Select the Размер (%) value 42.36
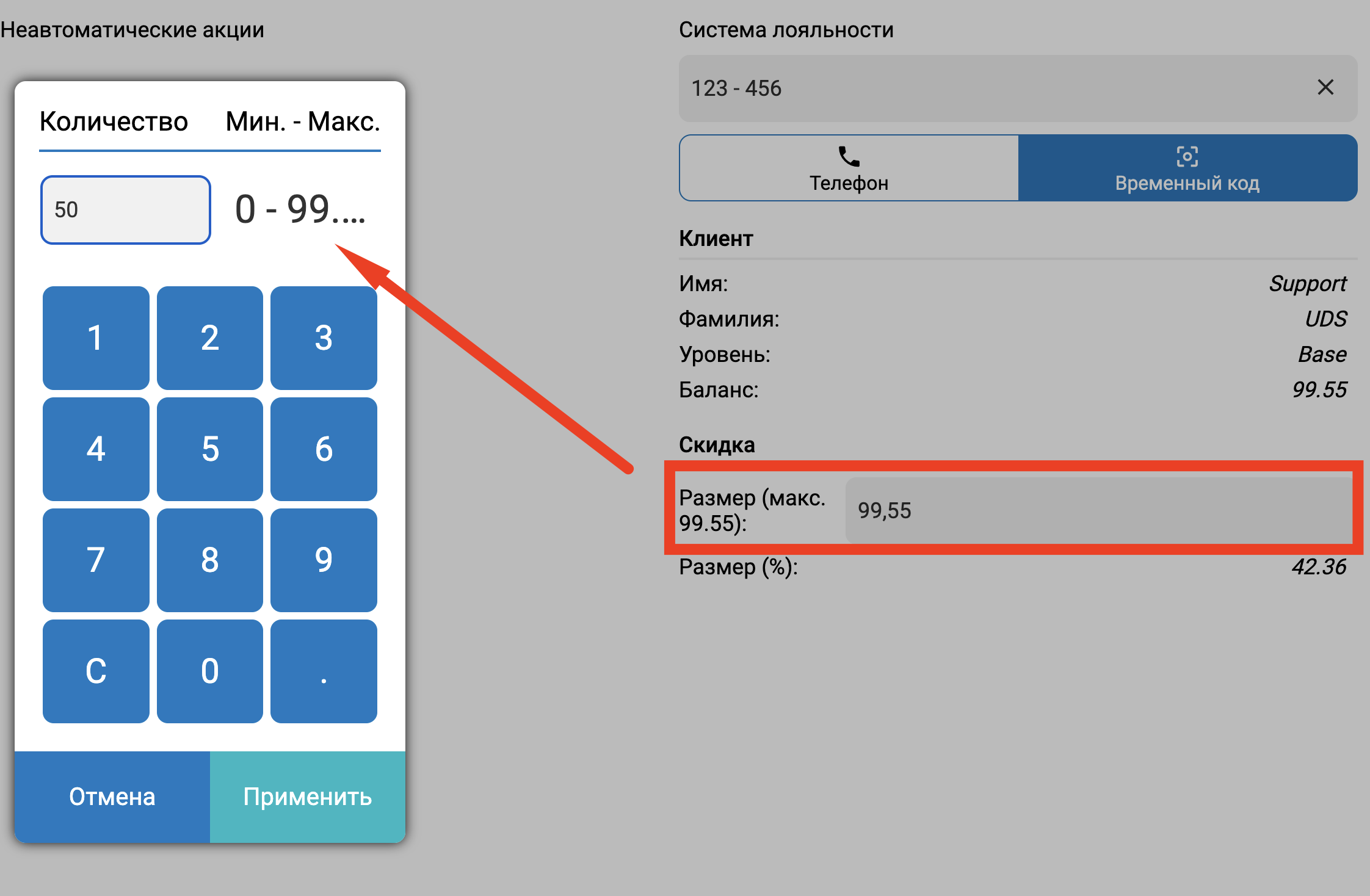1370x896 pixels. pos(1319,566)
